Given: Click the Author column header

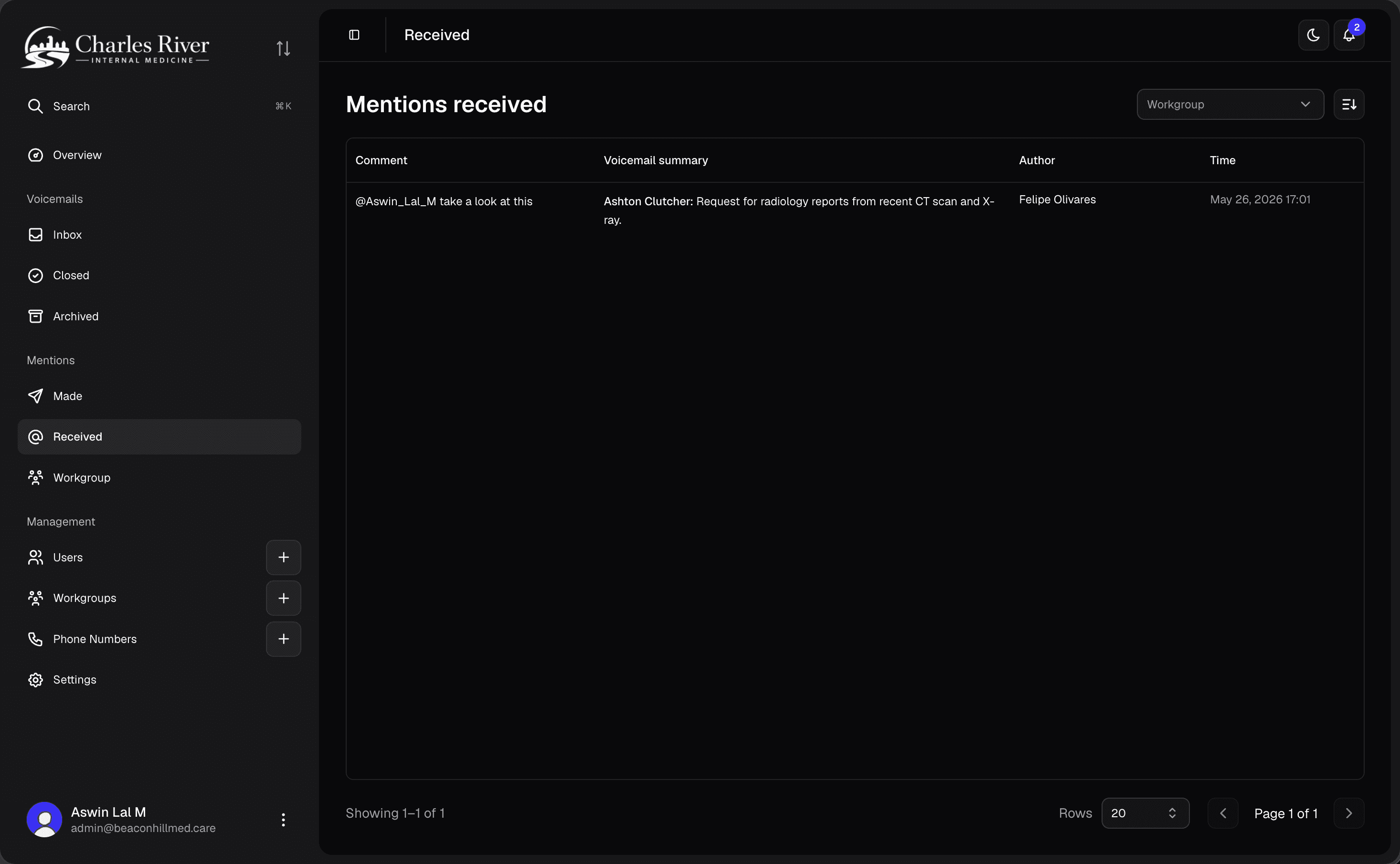Looking at the screenshot, I should pyautogui.click(x=1037, y=160).
